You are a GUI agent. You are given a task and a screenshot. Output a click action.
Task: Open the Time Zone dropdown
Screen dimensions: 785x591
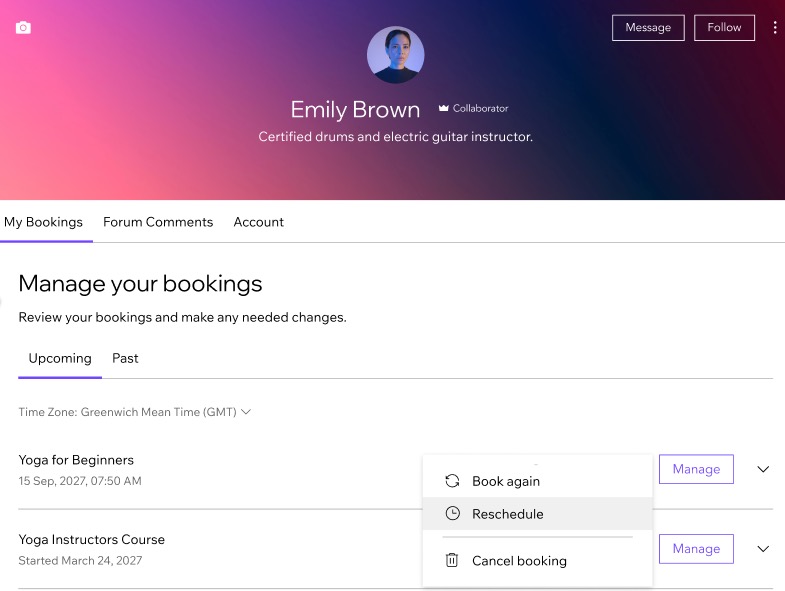tap(135, 412)
